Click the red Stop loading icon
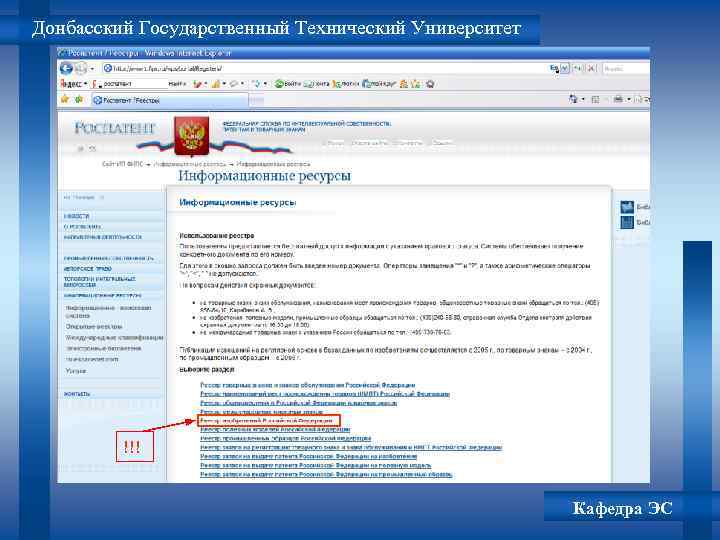Image resolution: width=720 pixels, height=540 pixels. [591, 68]
